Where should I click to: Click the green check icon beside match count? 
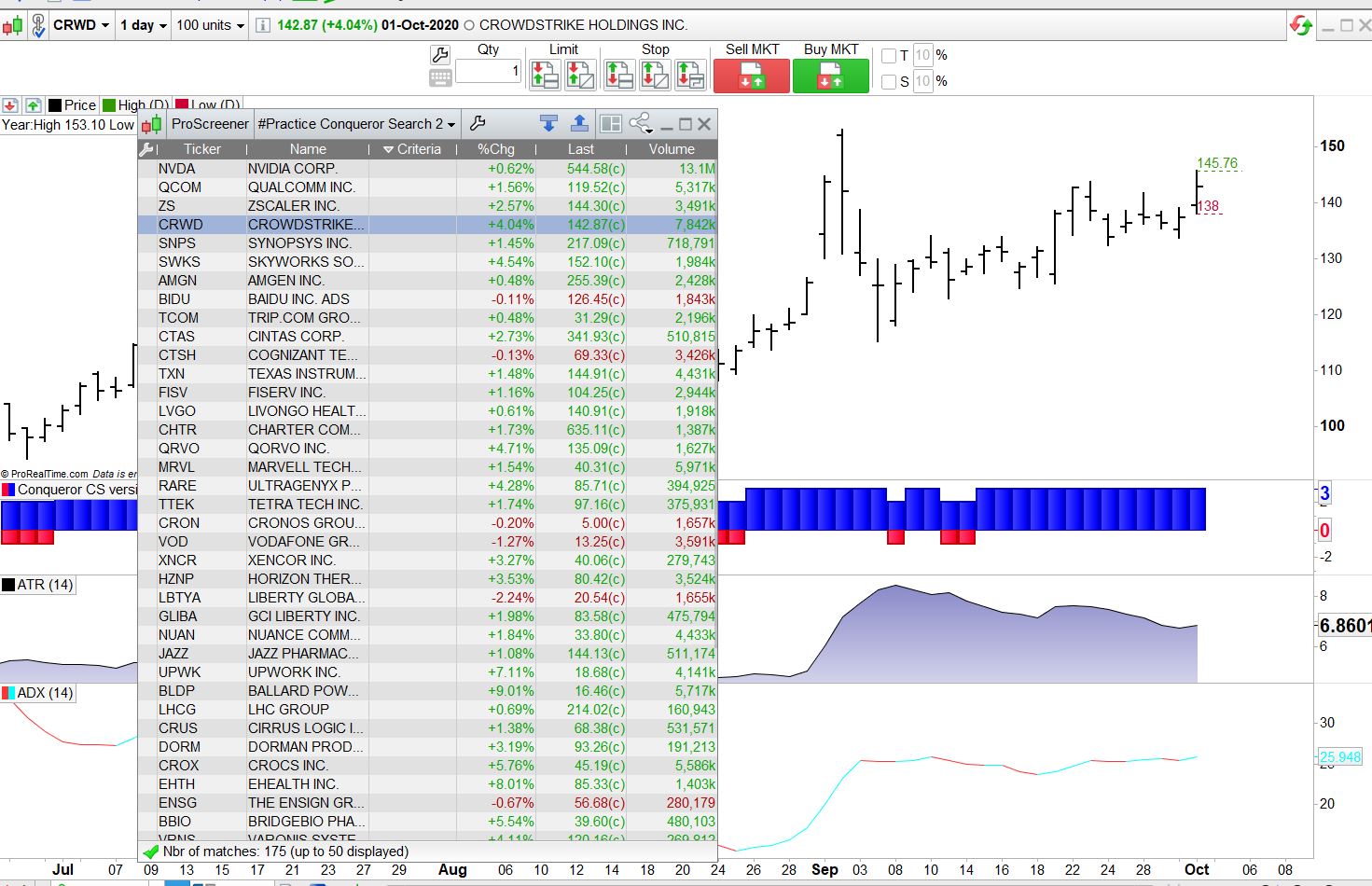(x=150, y=851)
